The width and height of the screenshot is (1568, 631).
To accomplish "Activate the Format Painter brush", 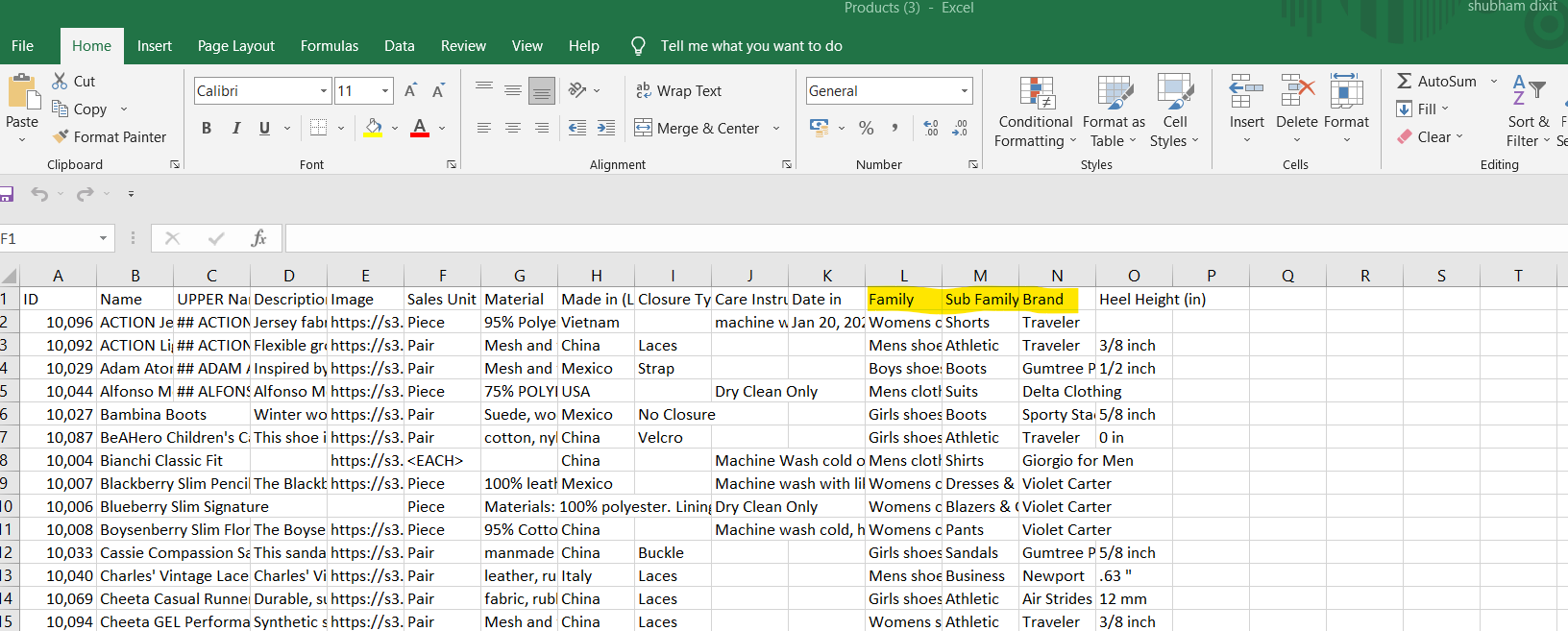I will tap(61, 137).
